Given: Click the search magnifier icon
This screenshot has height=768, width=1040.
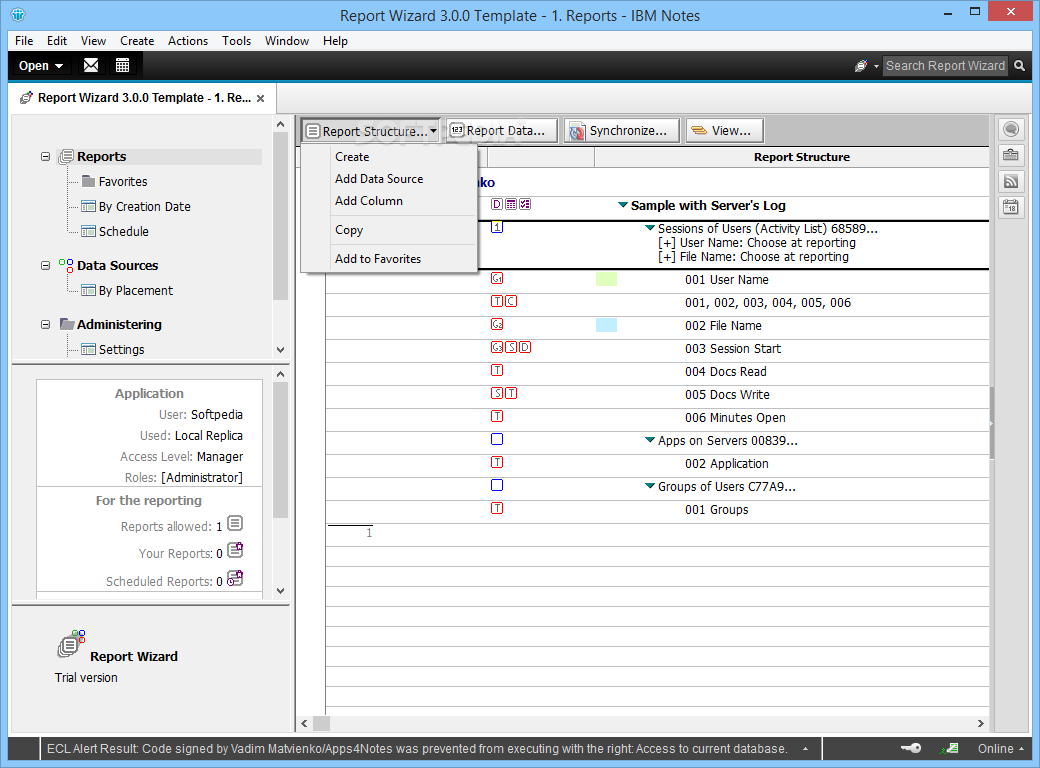Looking at the screenshot, I should click(x=1019, y=66).
